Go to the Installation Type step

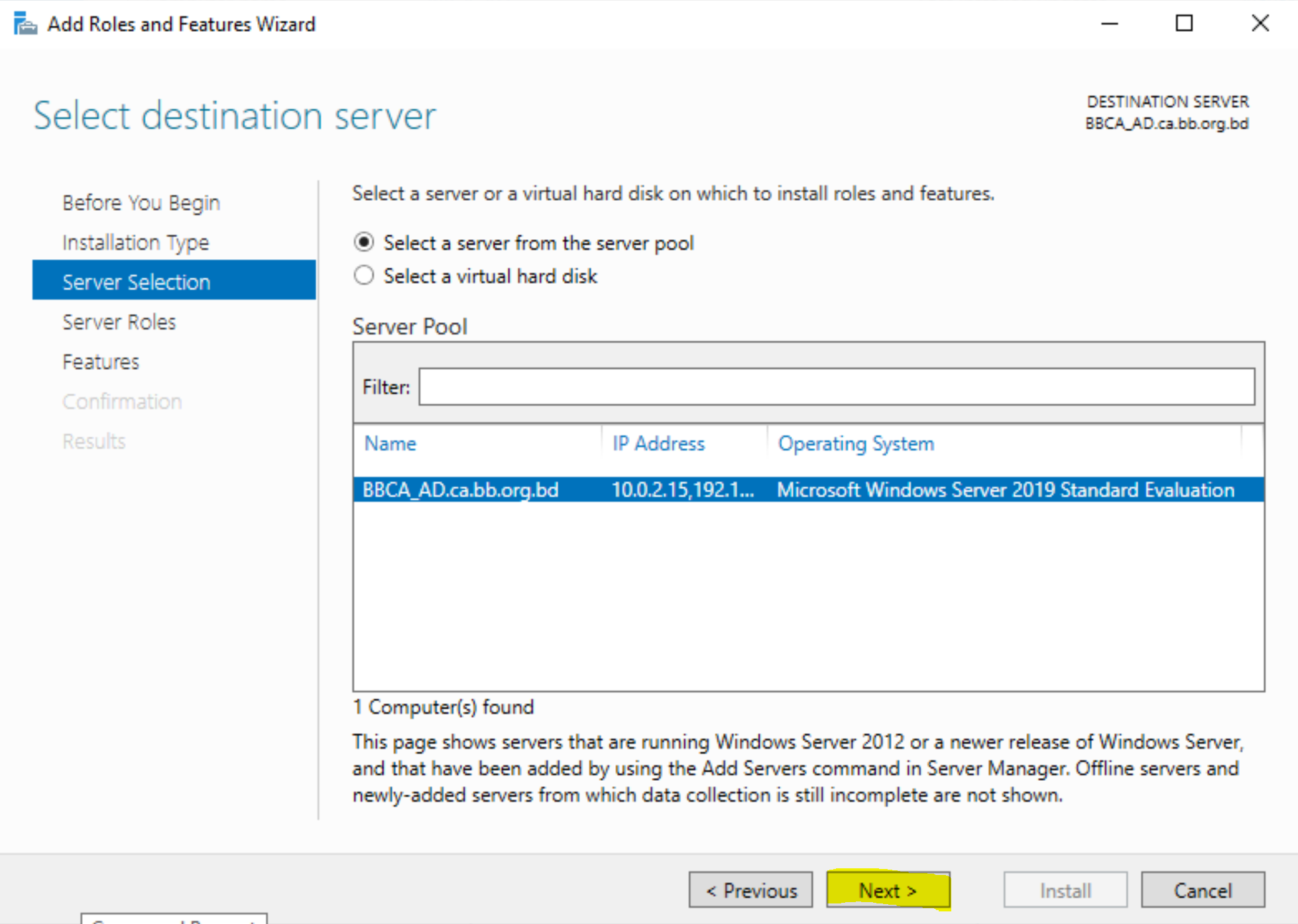pyautogui.click(x=135, y=243)
